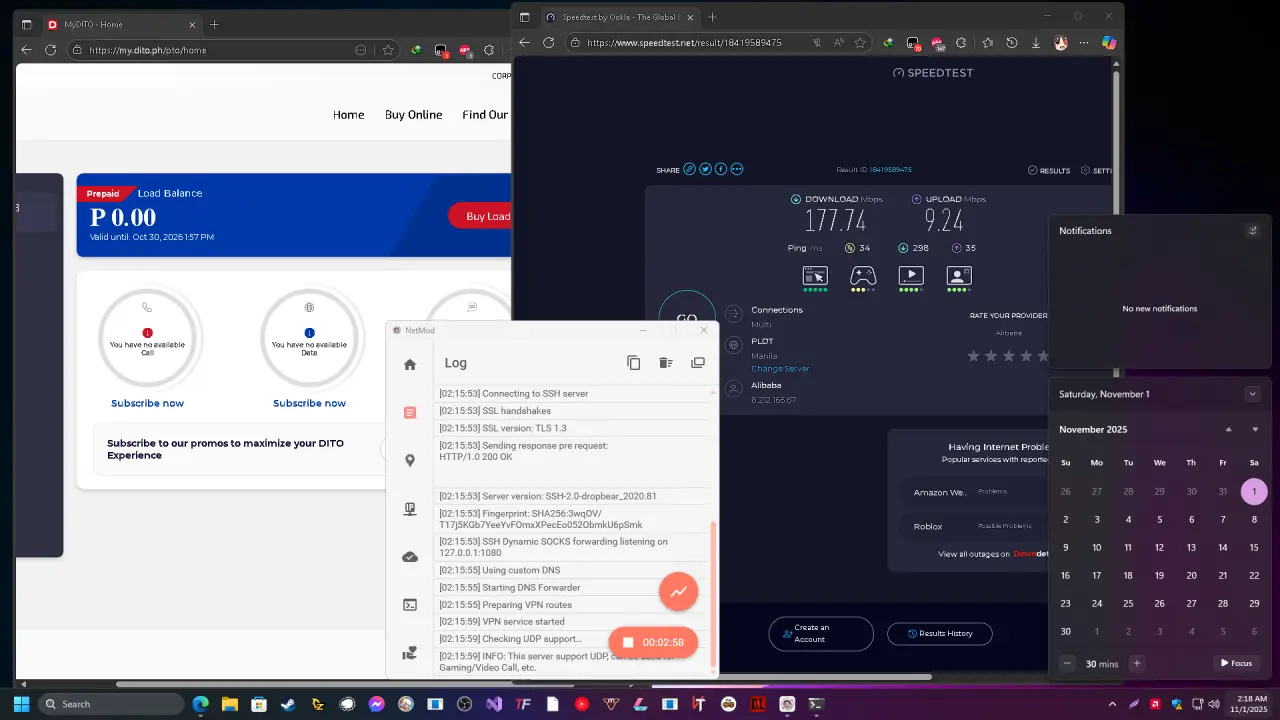This screenshot has width=1280, height=720.
Task: Open the Downdetector link for all outages
Action: coord(1031,554)
